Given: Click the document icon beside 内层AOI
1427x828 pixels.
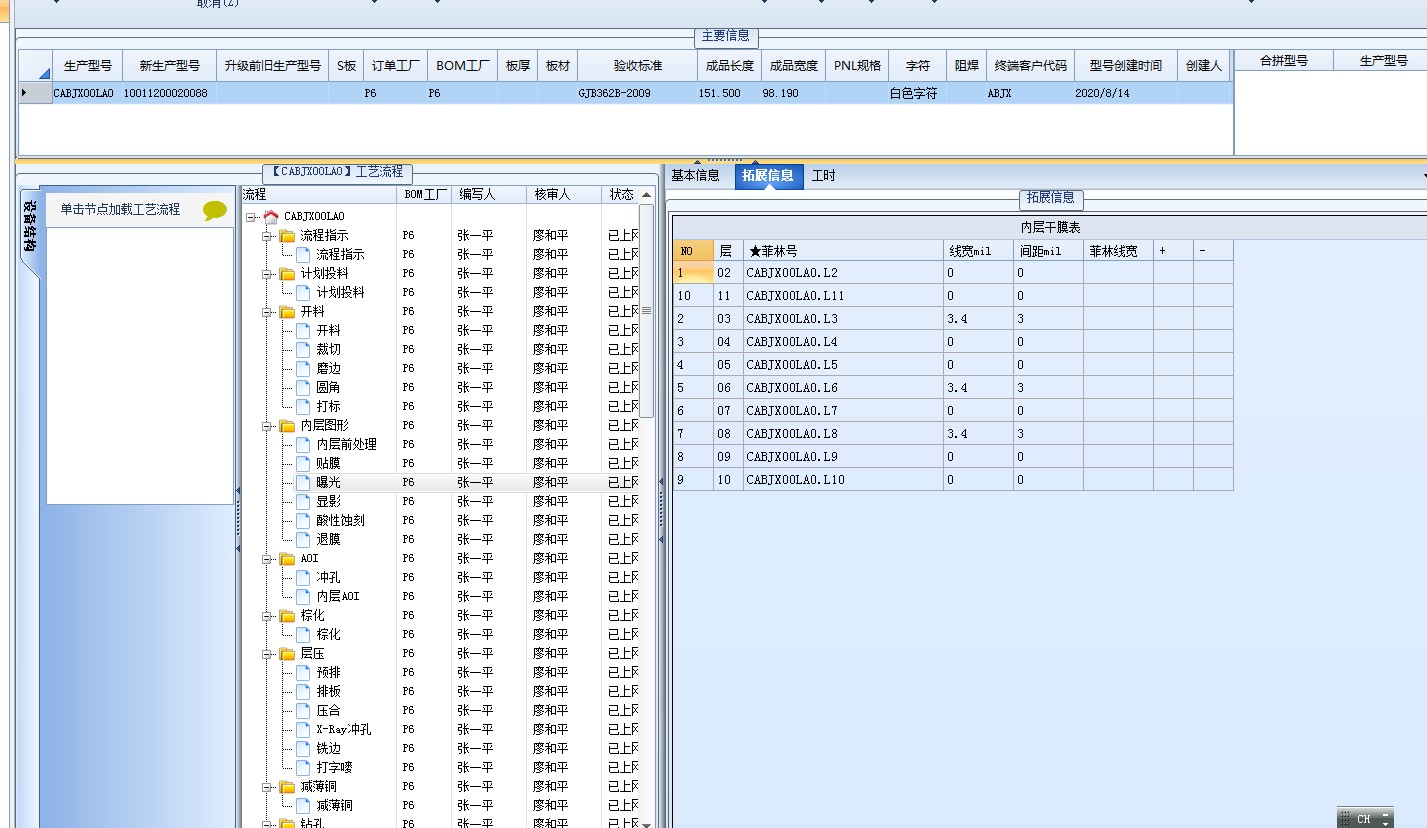Looking at the screenshot, I should point(303,596).
